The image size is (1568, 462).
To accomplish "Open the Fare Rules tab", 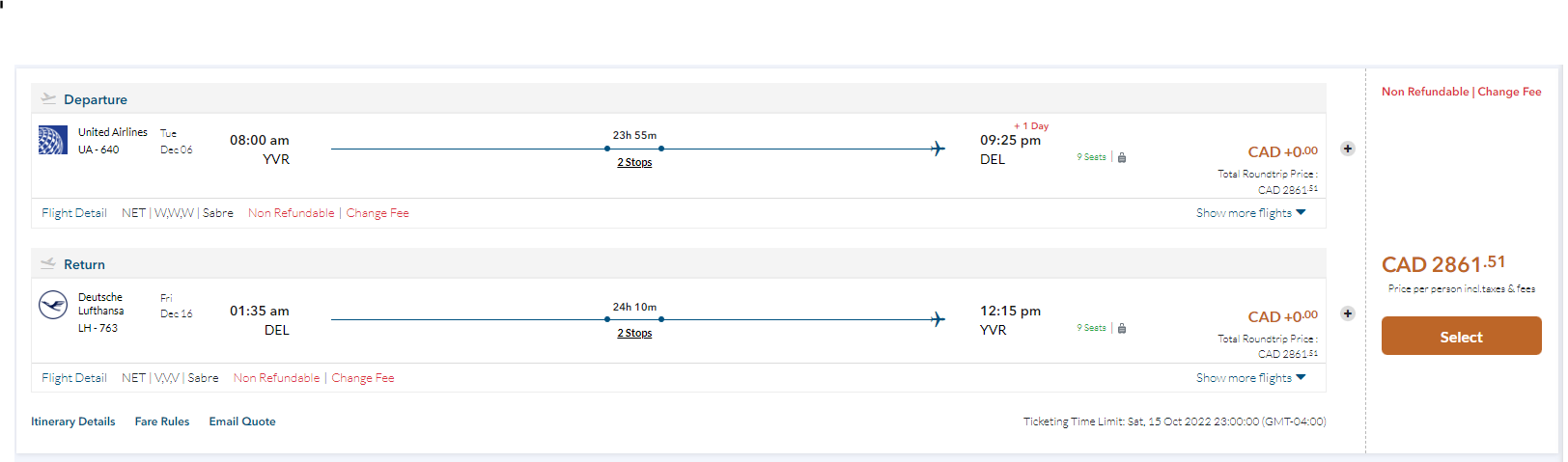I will pyautogui.click(x=162, y=421).
